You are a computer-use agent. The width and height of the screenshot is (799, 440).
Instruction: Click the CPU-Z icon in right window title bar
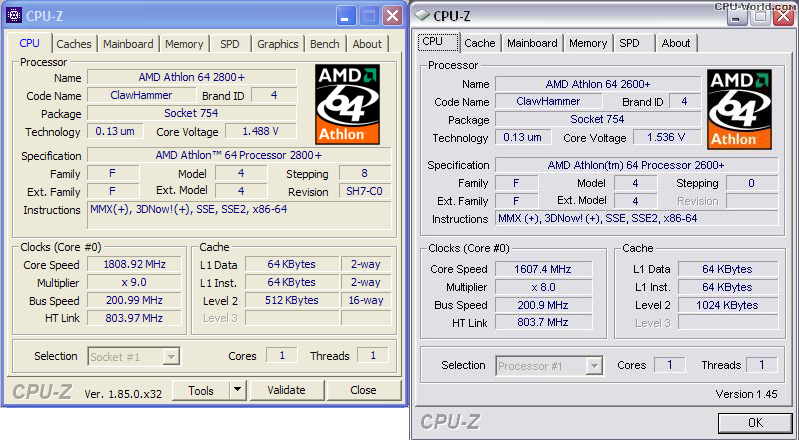(x=422, y=16)
